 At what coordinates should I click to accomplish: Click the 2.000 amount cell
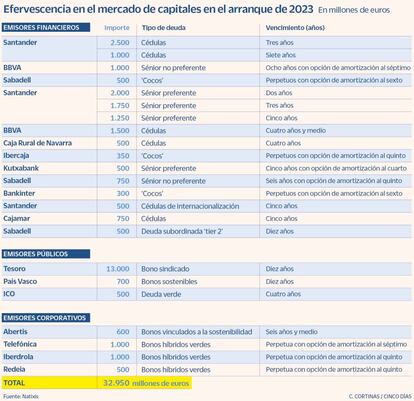[120, 93]
